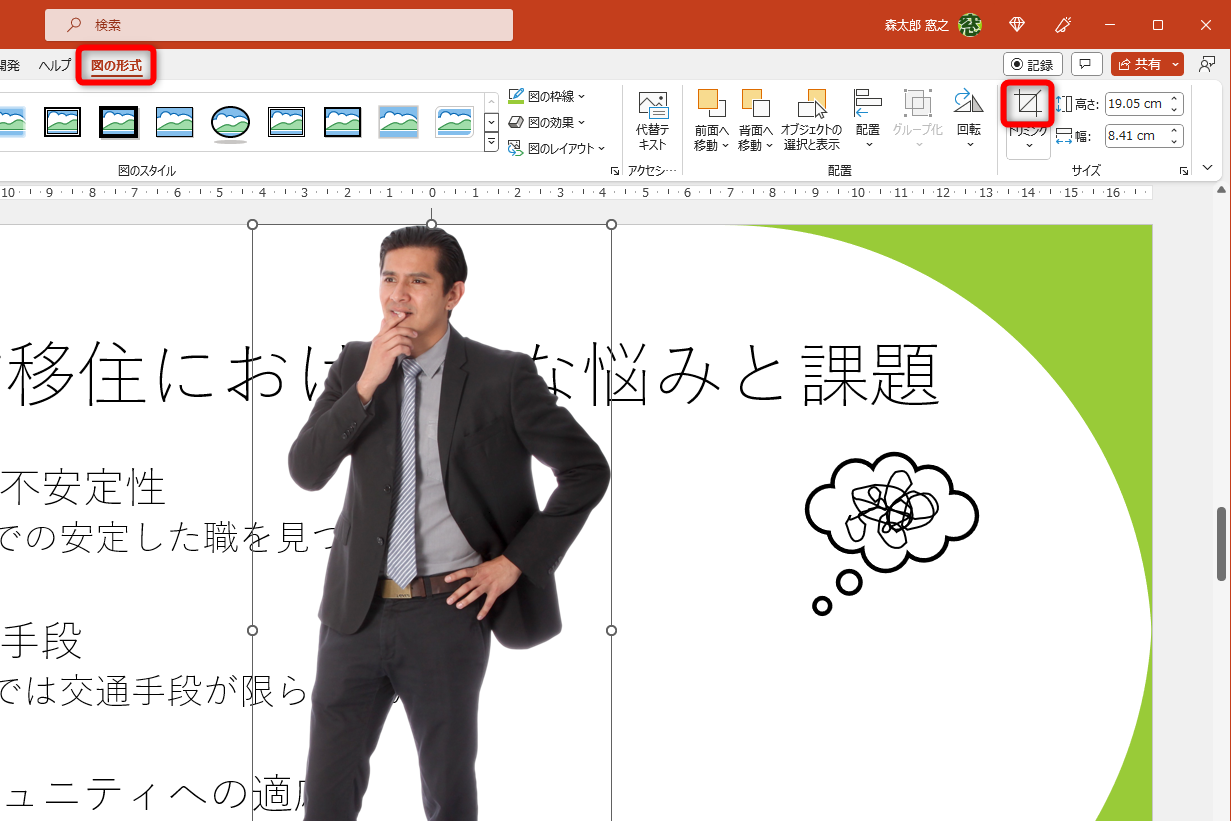Click the 記録 record button
Image resolution: width=1231 pixels, height=821 pixels.
coord(1032,63)
